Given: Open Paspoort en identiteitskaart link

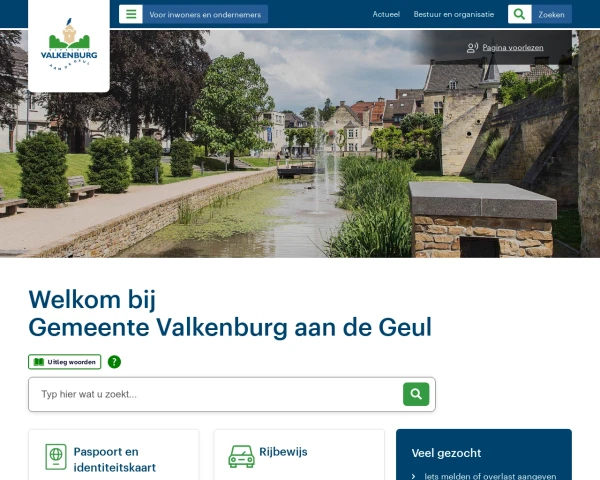Looking at the screenshot, I should tap(114, 459).
